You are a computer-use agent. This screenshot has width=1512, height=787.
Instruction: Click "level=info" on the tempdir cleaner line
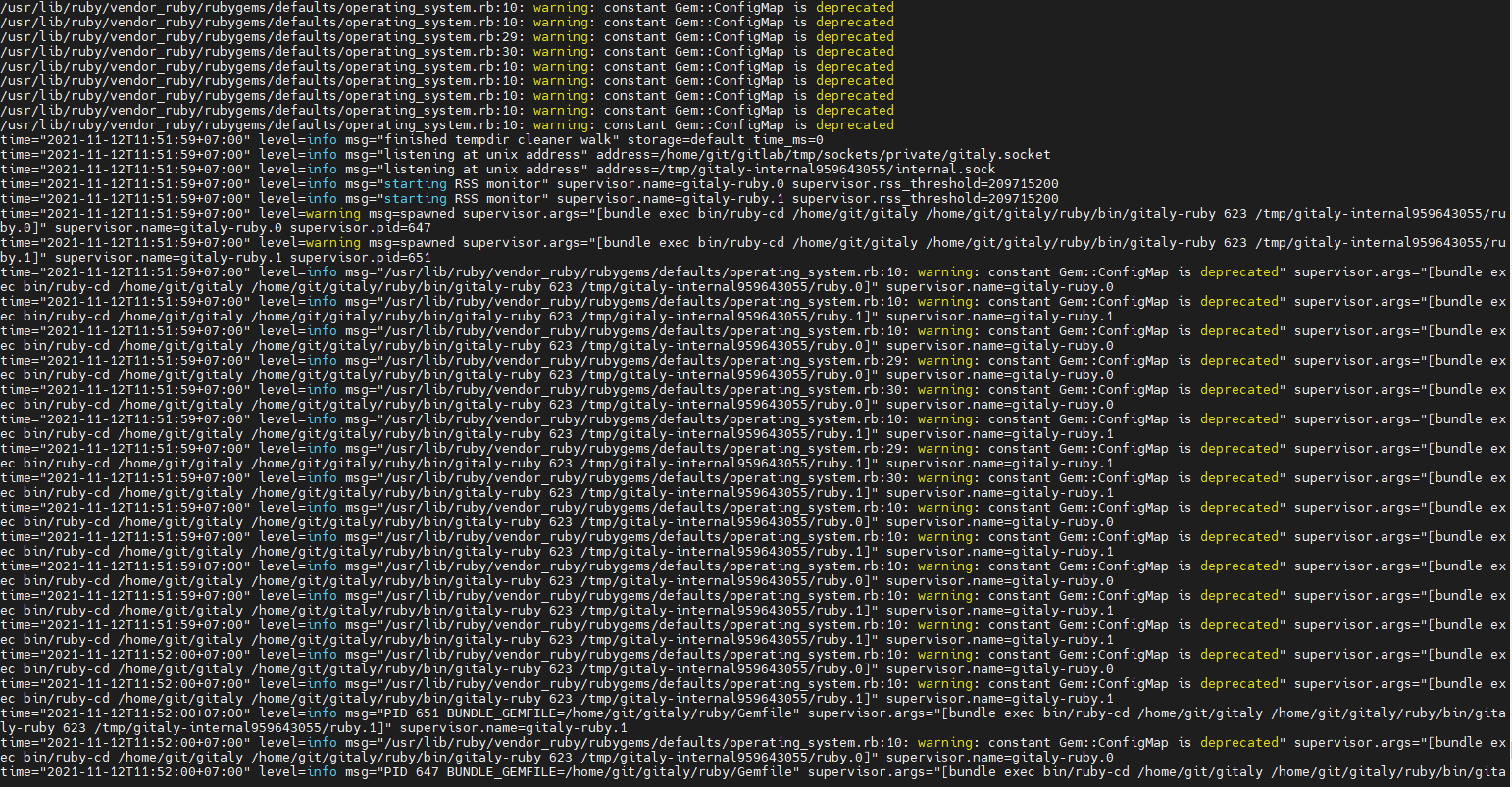[x=298, y=140]
